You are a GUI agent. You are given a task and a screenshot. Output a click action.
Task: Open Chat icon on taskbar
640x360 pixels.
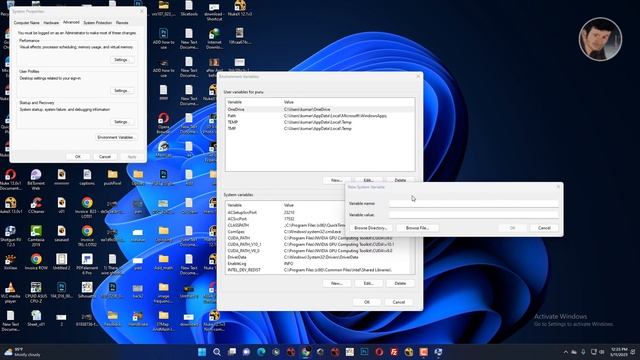pyautogui.click(x=247, y=352)
